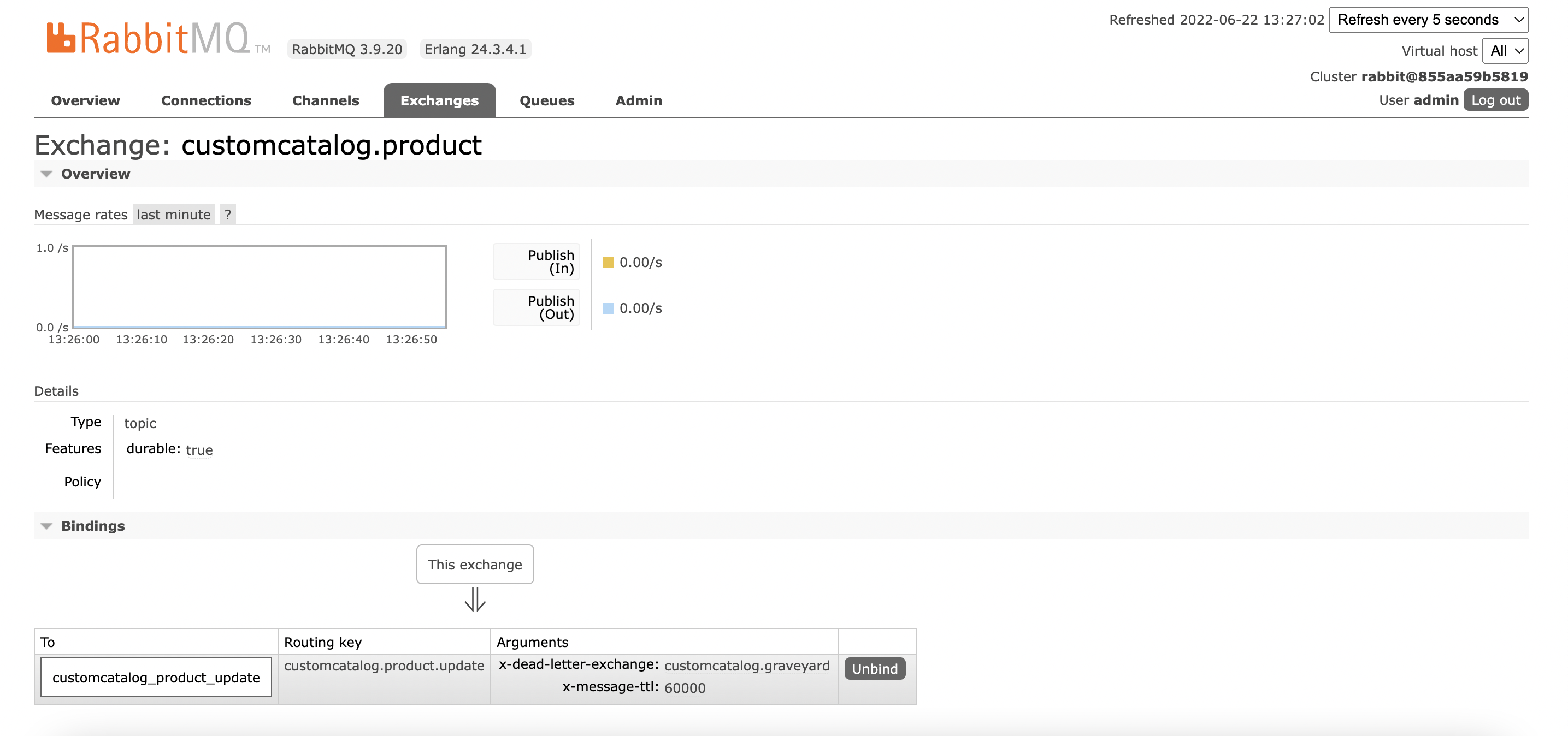The height and width of the screenshot is (736, 1568).
Task: Click the Unbind button for the binding
Action: click(875, 668)
